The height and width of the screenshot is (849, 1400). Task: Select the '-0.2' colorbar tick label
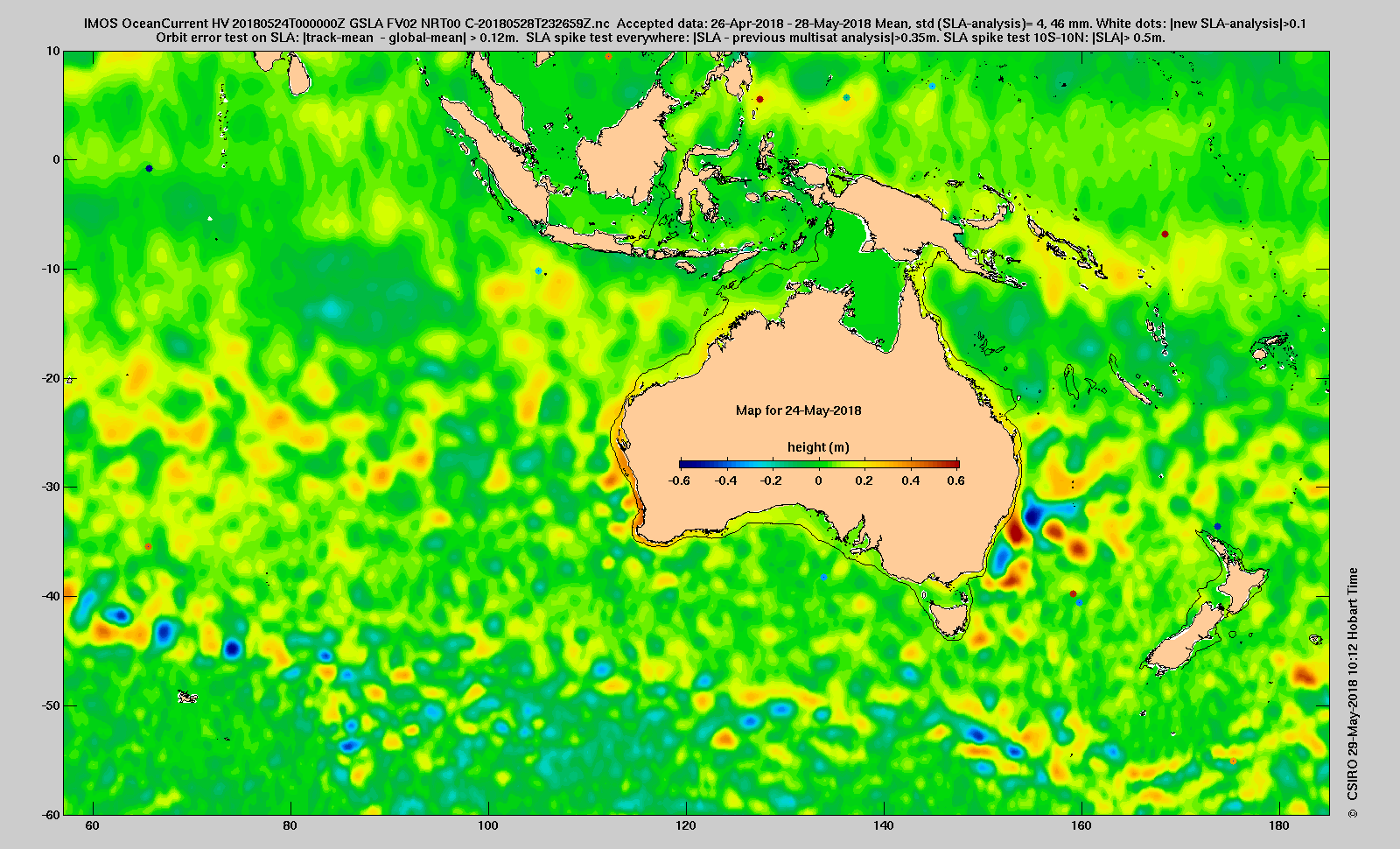click(x=772, y=481)
